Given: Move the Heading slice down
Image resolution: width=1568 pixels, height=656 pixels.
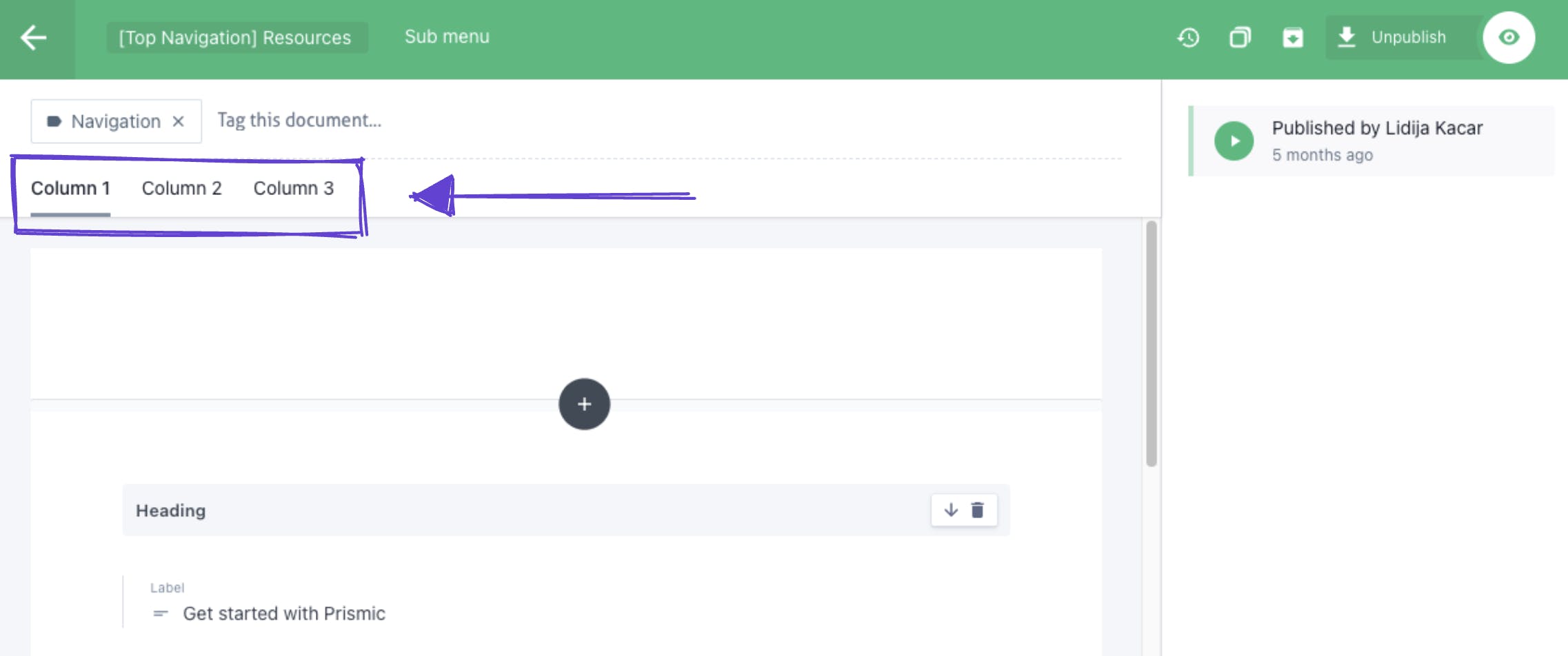Looking at the screenshot, I should click(x=951, y=510).
